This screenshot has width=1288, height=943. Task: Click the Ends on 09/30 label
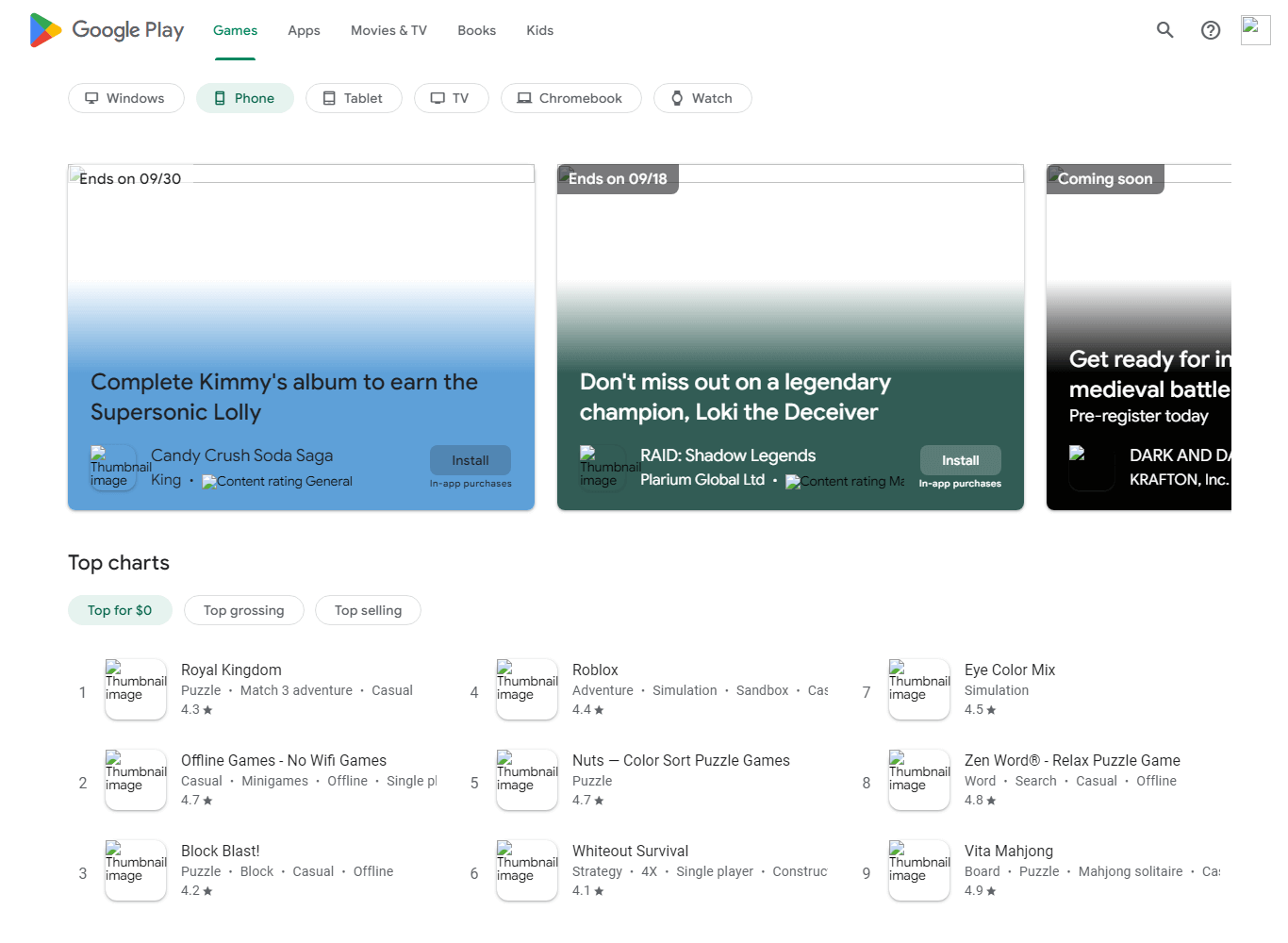130,178
